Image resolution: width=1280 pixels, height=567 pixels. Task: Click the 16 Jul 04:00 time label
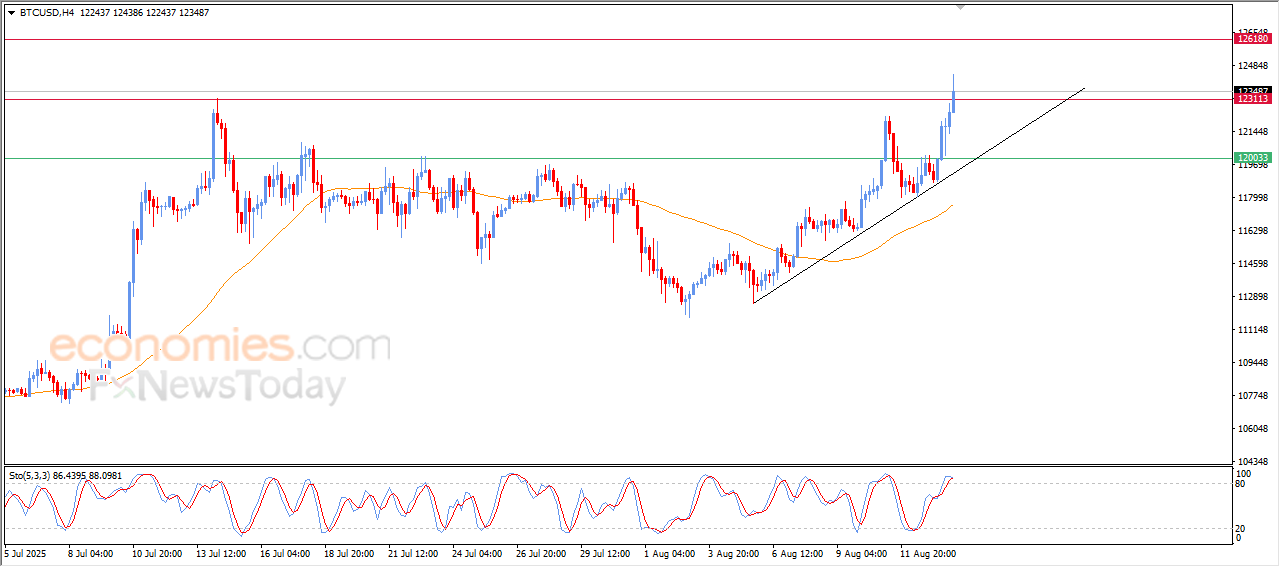point(286,552)
